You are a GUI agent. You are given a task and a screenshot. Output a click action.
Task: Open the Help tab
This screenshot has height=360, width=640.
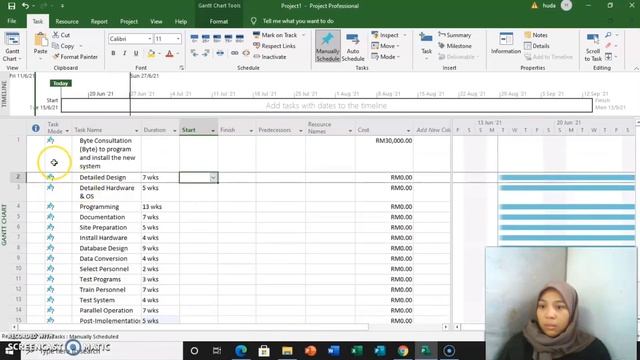(181, 21)
